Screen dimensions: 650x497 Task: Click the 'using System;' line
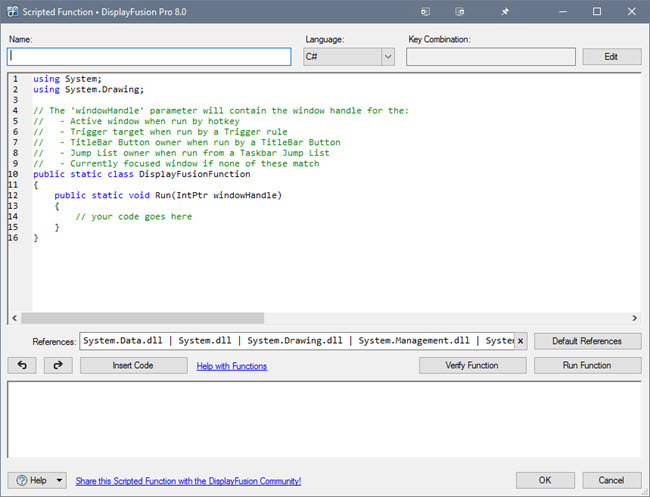67,79
